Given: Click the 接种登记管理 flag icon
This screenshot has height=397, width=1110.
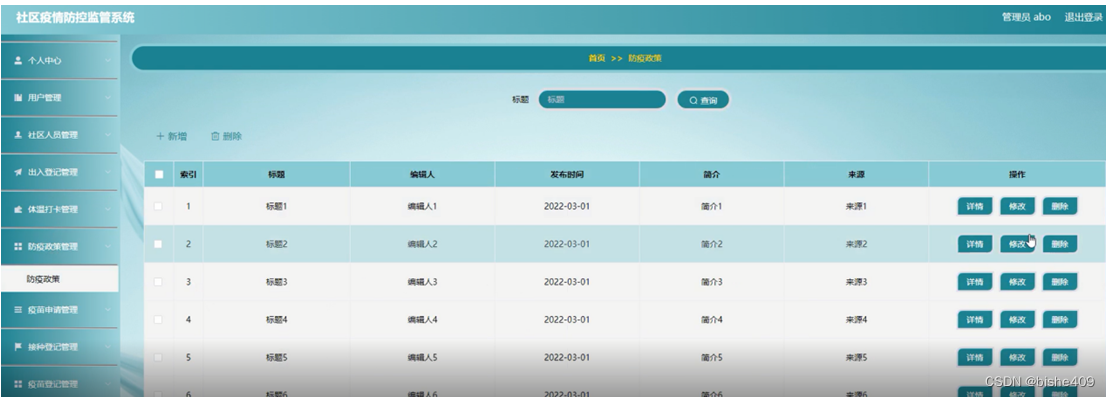Looking at the screenshot, I should [x=18, y=347].
